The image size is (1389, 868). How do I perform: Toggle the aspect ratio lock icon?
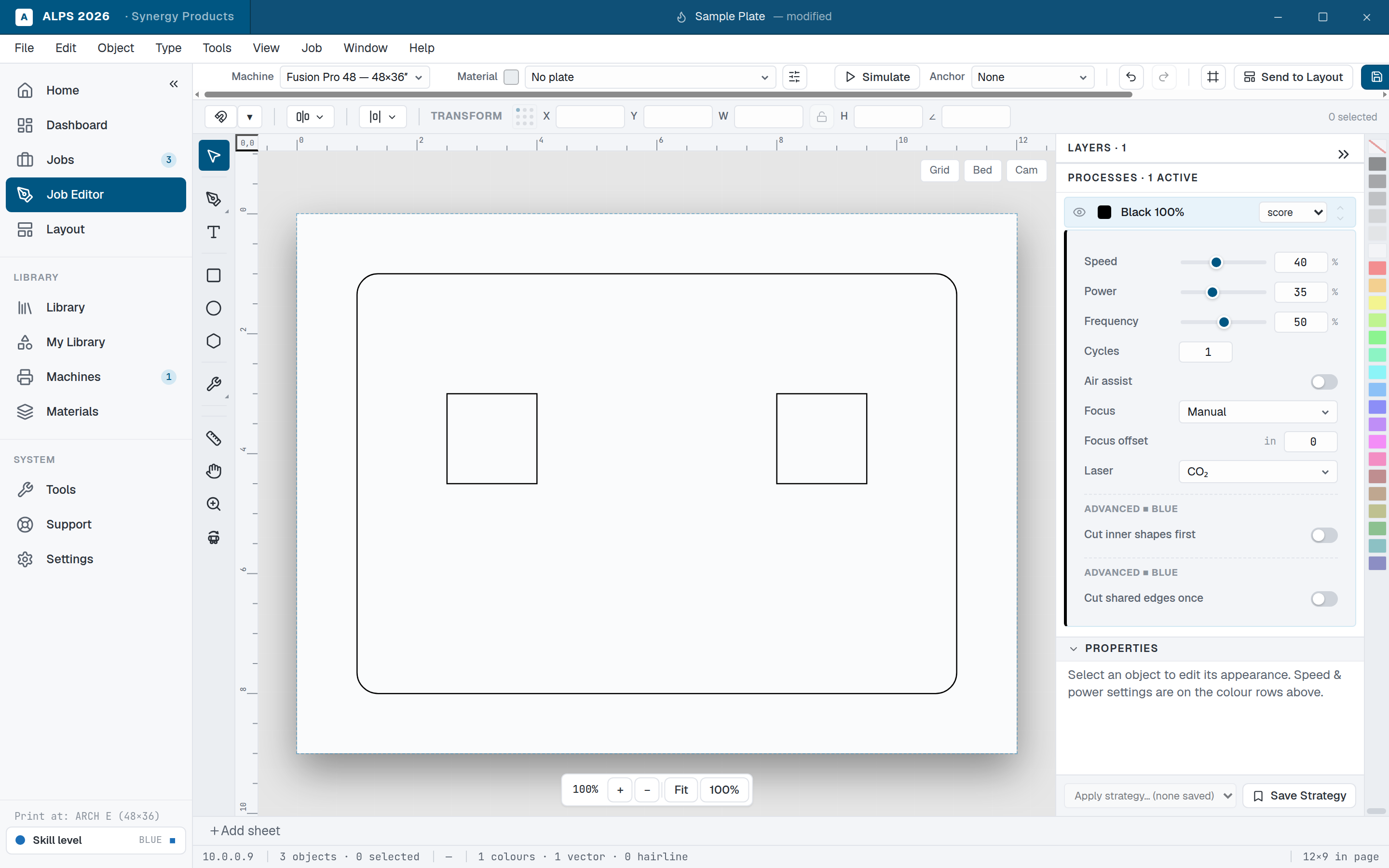[821, 117]
